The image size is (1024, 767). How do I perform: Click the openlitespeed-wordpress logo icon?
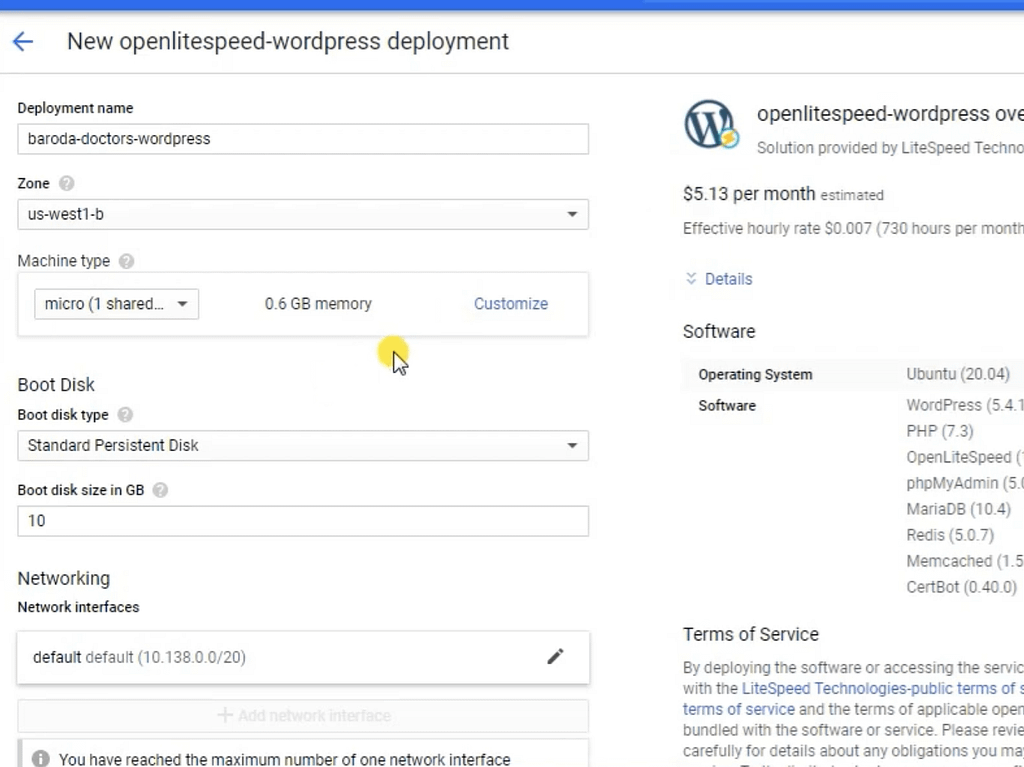[x=711, y=124]
